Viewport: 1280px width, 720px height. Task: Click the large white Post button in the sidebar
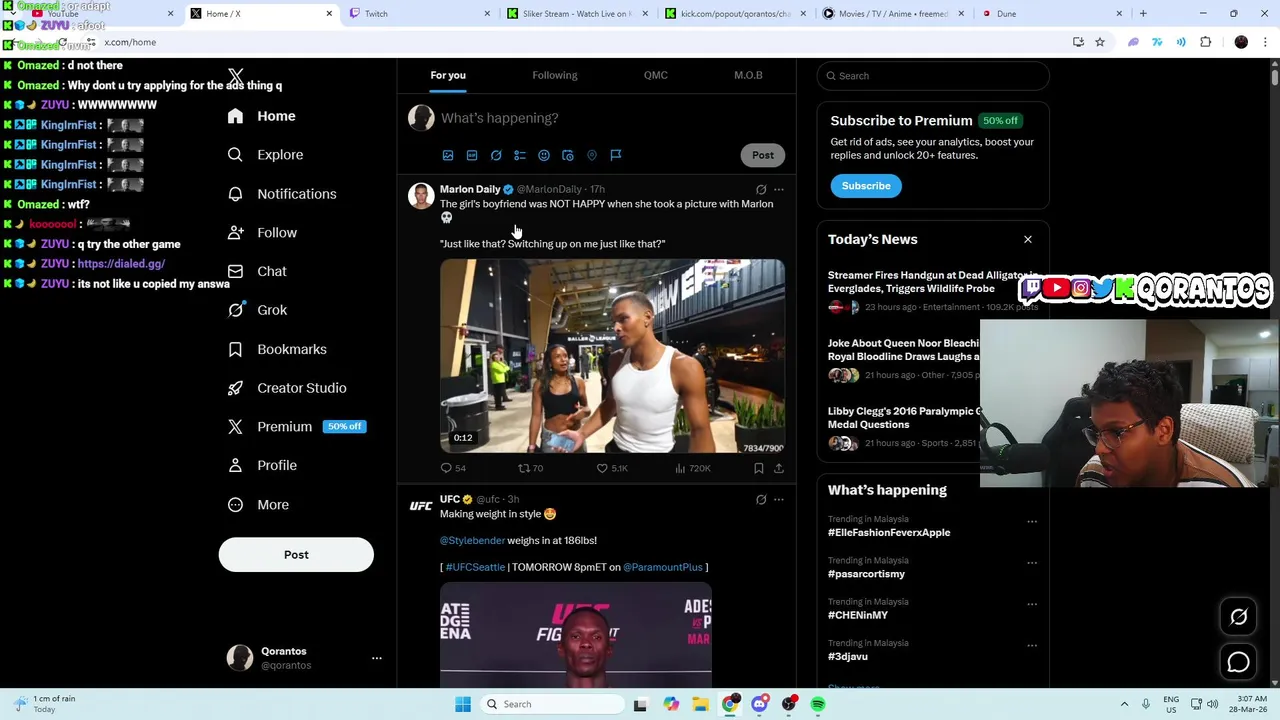pyautogui.click(x=296, y=555)
